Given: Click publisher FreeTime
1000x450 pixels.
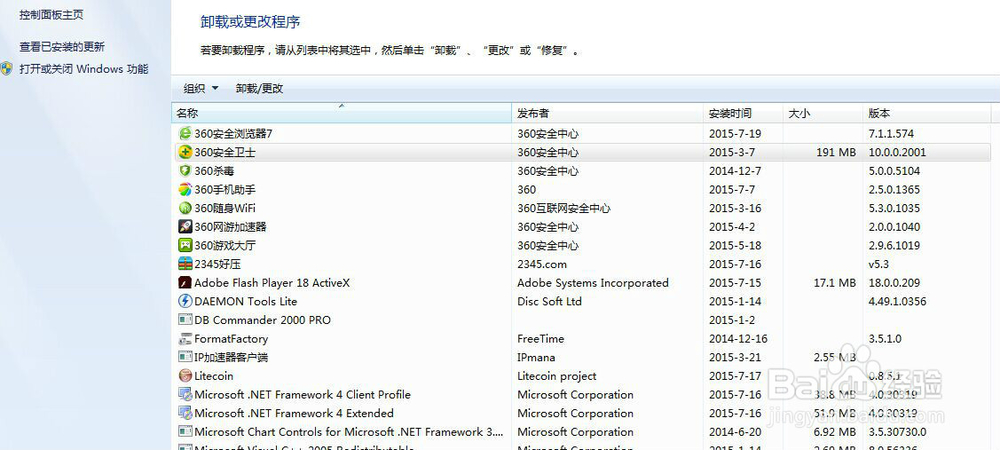Looking at the screenshot, I should [x=541, y=338].
